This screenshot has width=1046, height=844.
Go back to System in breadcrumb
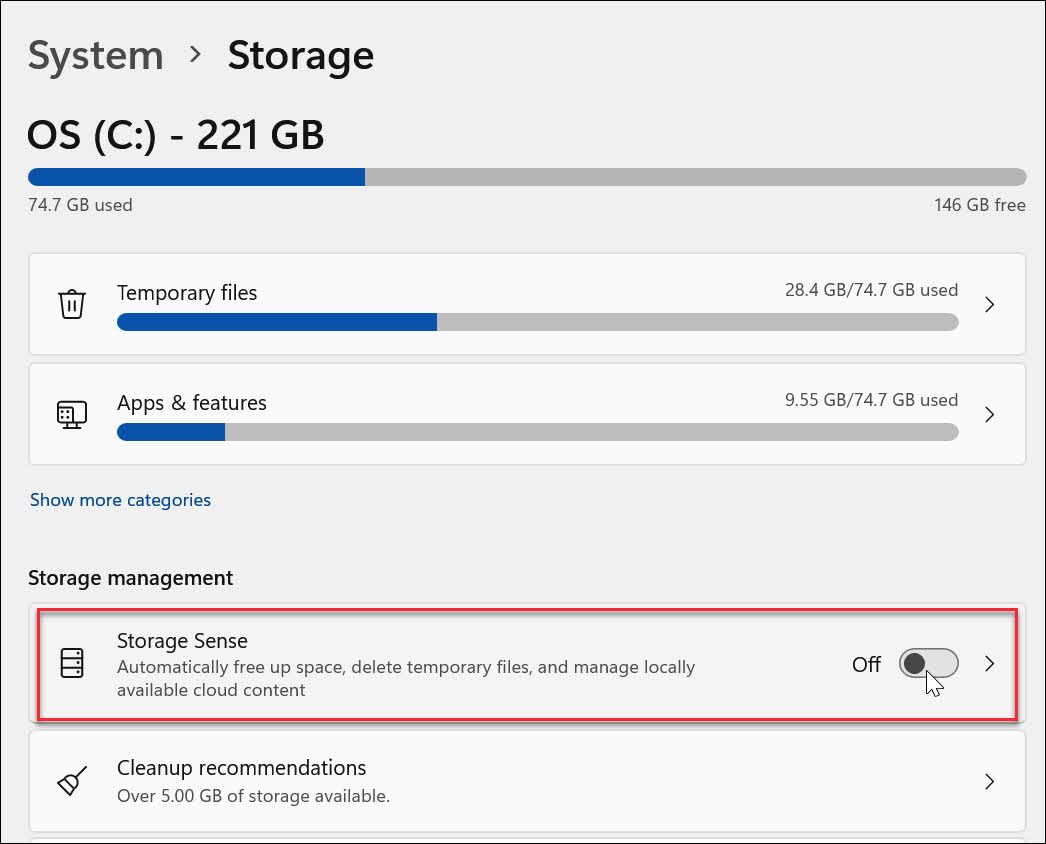click(95, 55)
